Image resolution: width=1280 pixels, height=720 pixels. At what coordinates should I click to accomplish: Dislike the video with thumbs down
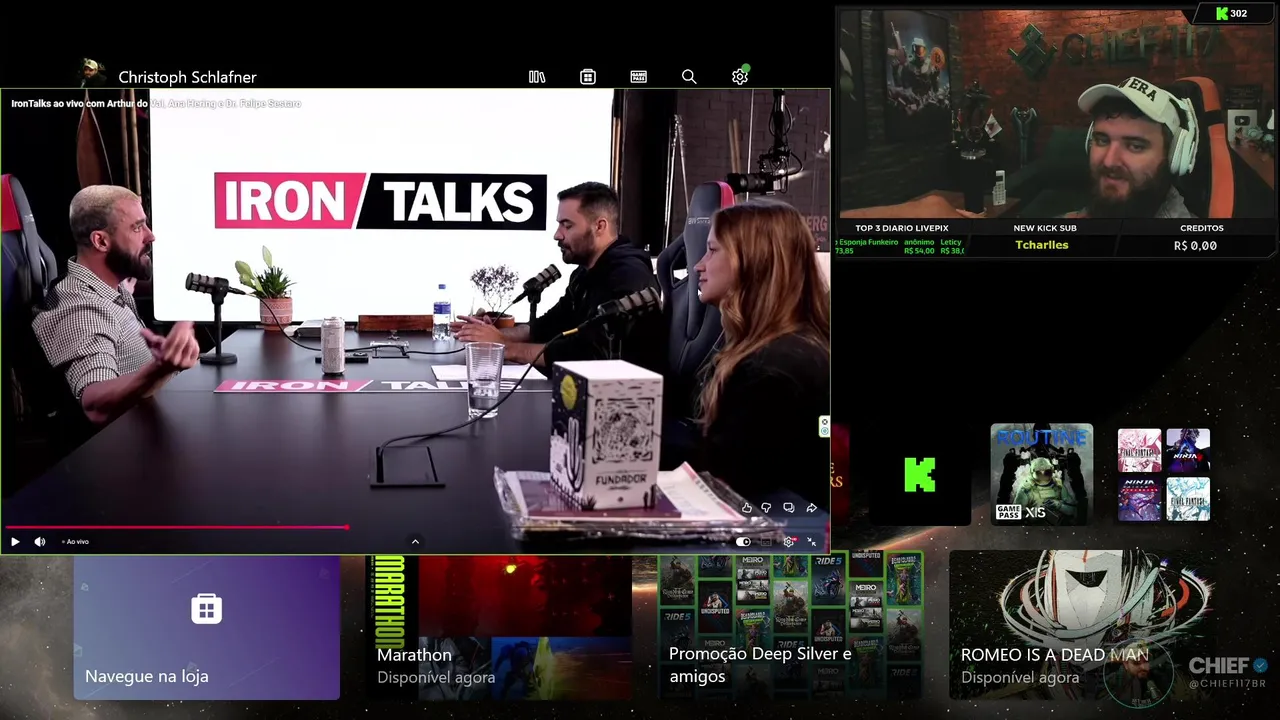[767, 508]
